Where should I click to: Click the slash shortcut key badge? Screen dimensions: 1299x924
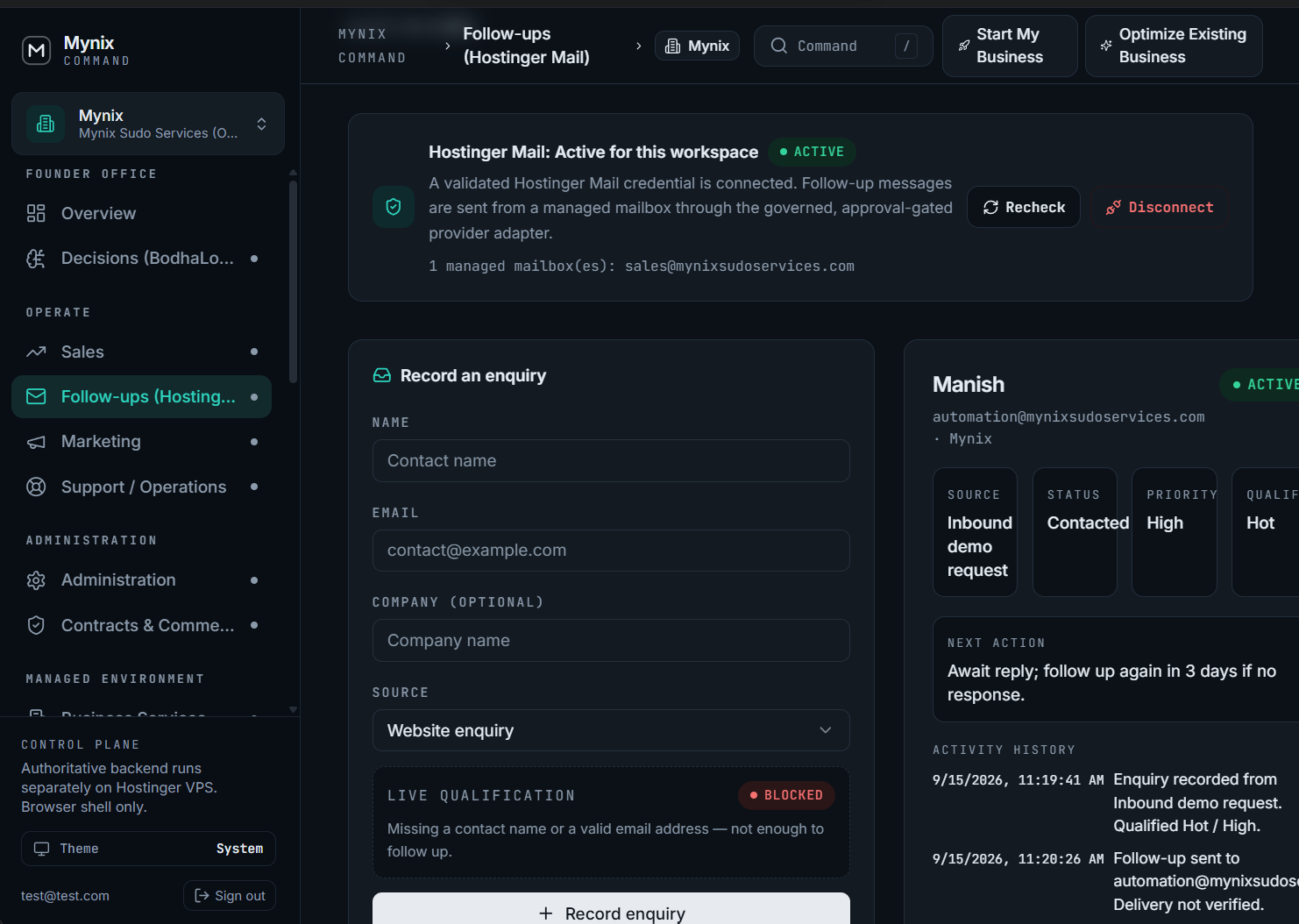[x=906, y=46]
